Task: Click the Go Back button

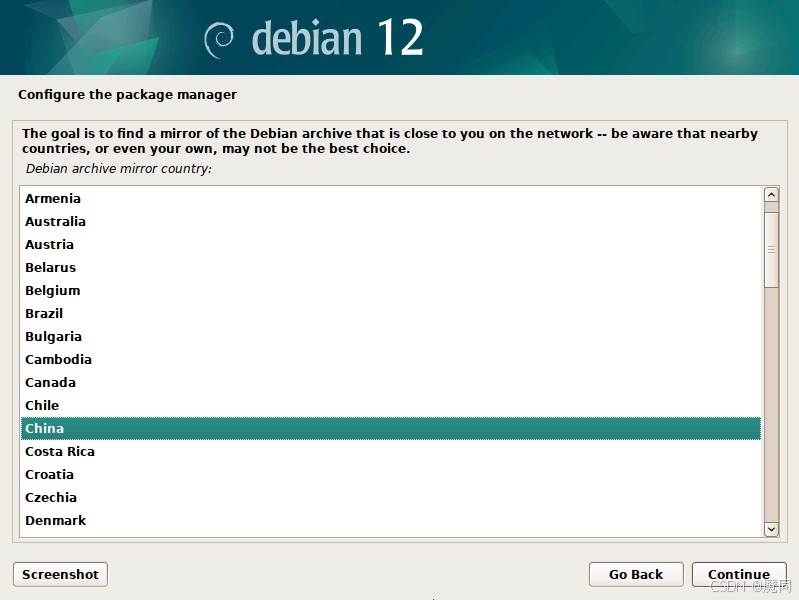Action: (636, 575)
